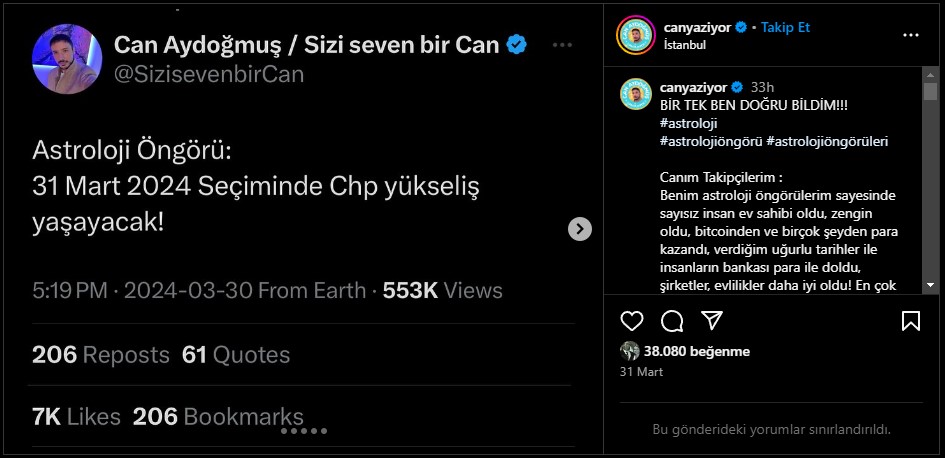Click the caption scrollbar down arrow
The height and width of the screenshot is (458, 945).
[930, 286]
